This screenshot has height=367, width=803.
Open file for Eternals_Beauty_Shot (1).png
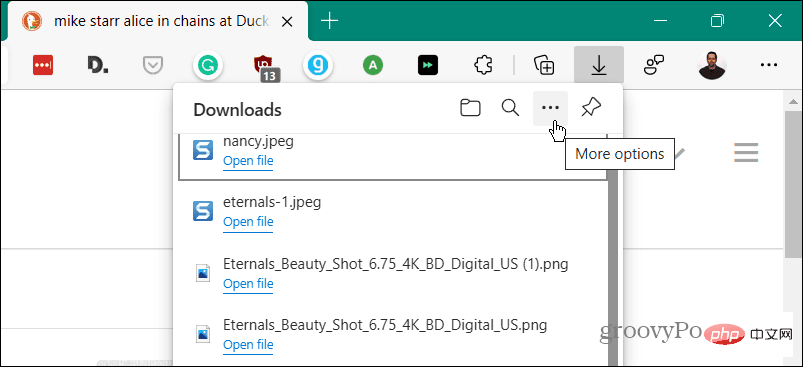point(248,284)
